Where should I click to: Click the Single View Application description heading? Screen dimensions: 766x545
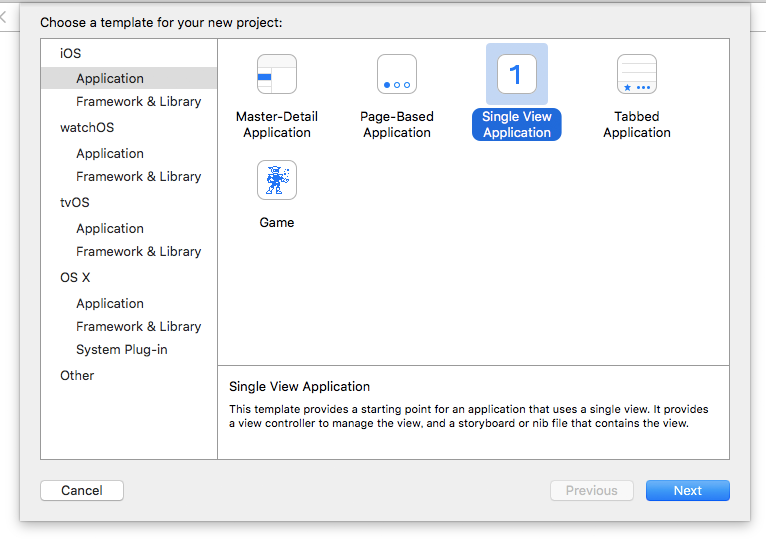(299, 386)
